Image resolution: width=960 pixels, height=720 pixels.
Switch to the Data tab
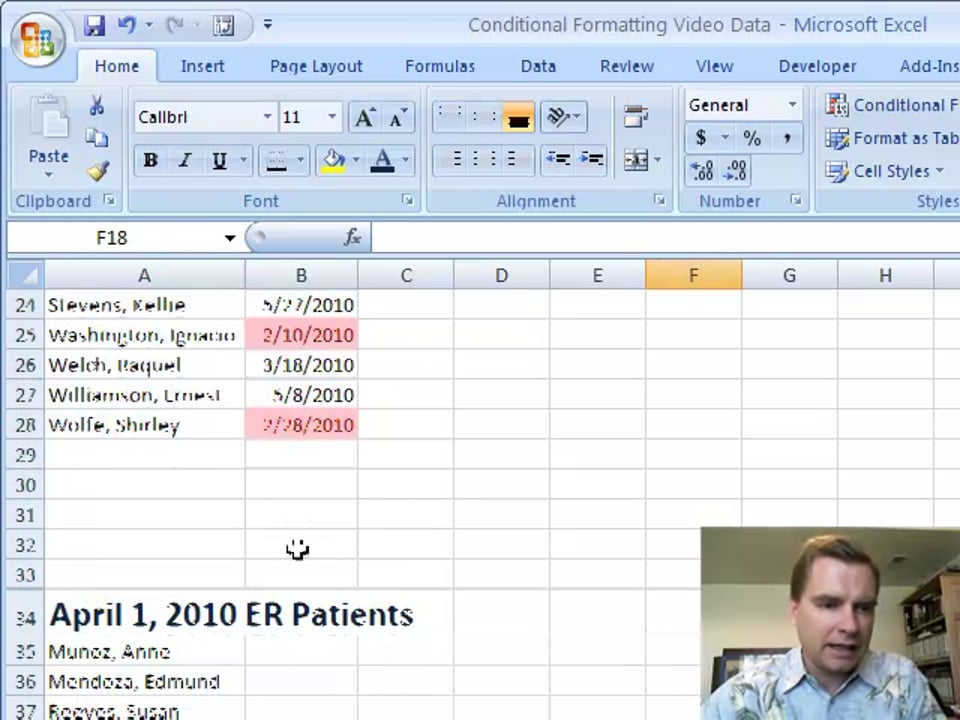click(538, 66)
